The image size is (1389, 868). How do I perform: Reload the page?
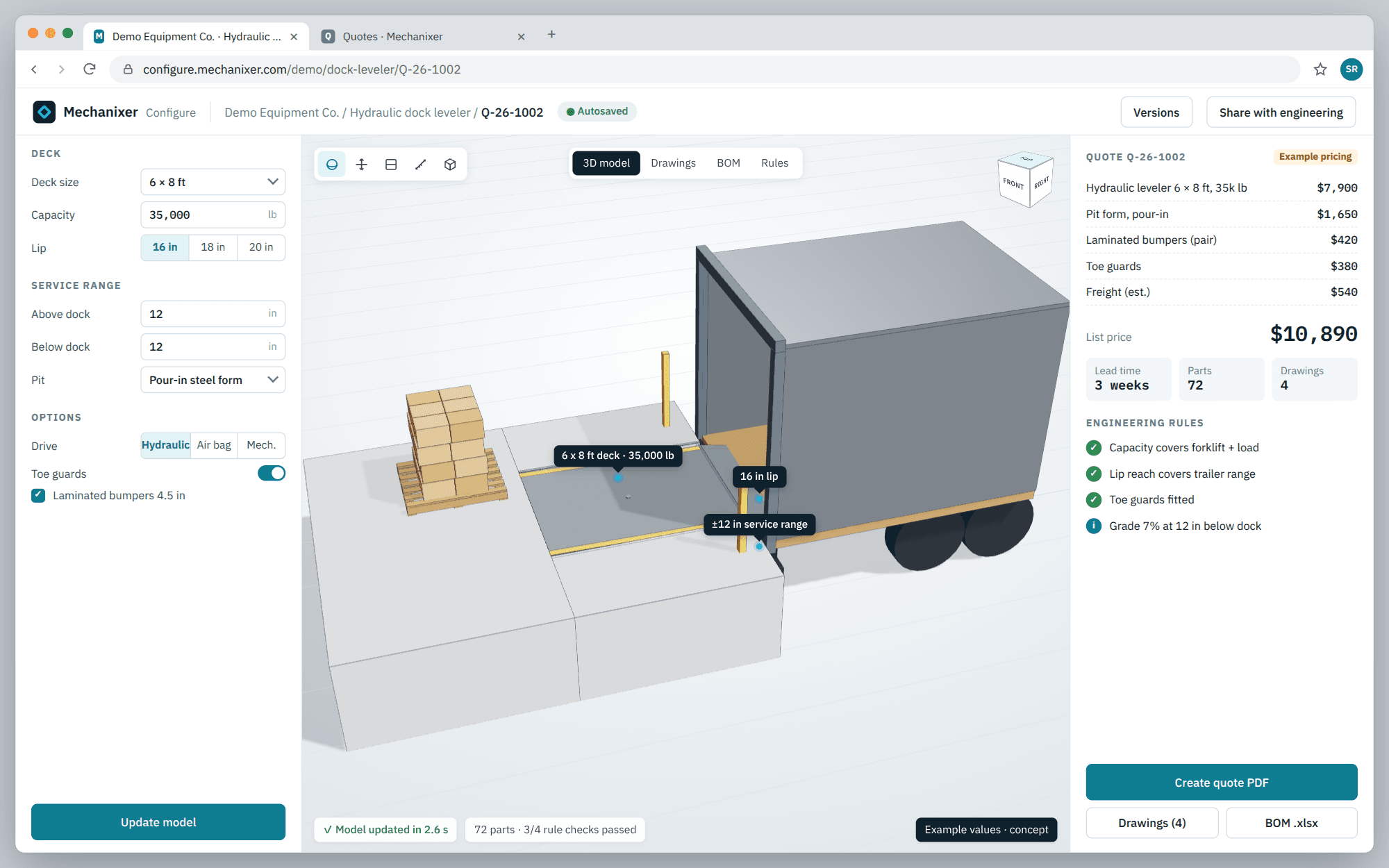click(90, 69)
